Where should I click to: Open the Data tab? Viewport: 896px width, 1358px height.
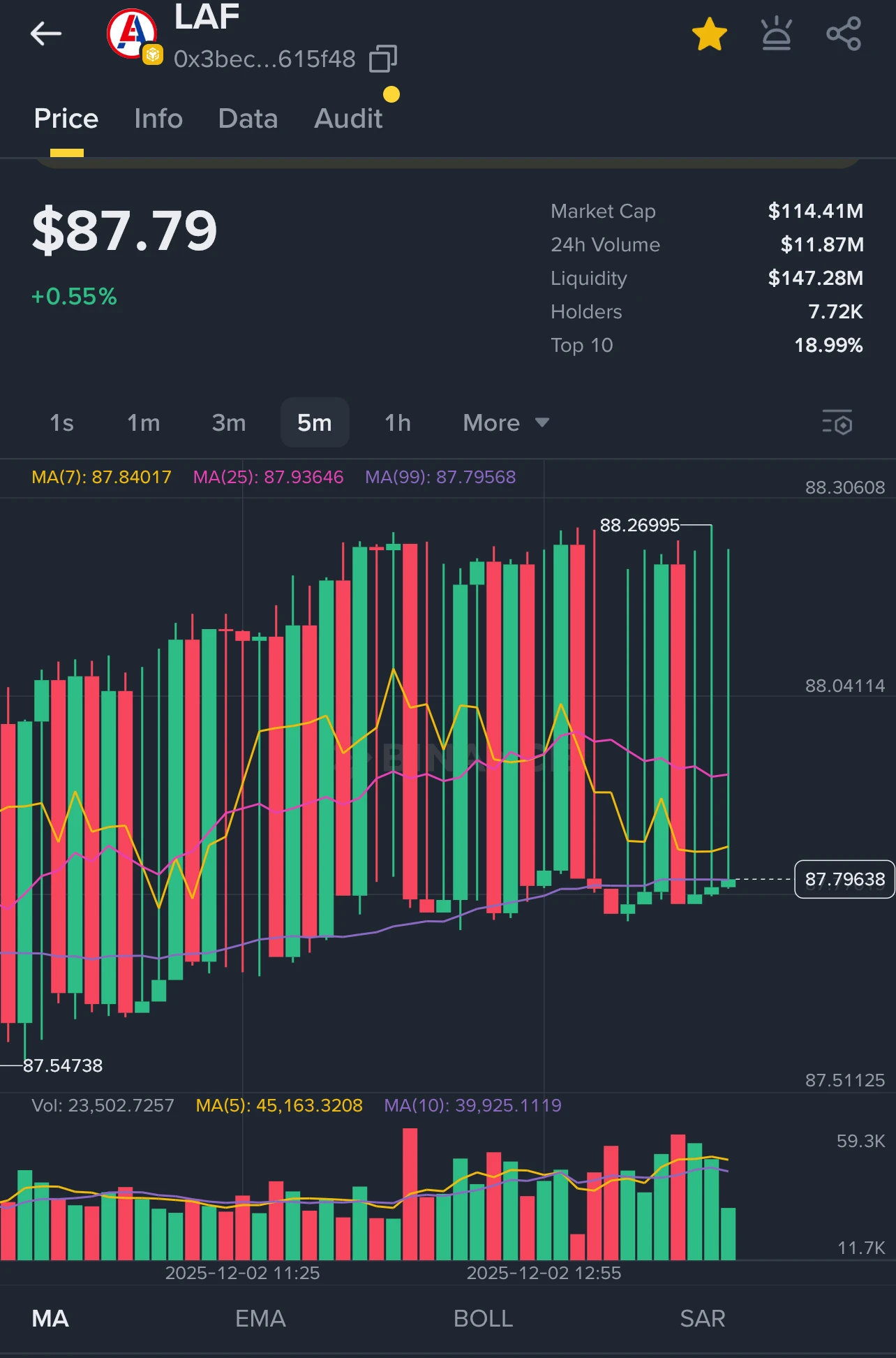248,119
